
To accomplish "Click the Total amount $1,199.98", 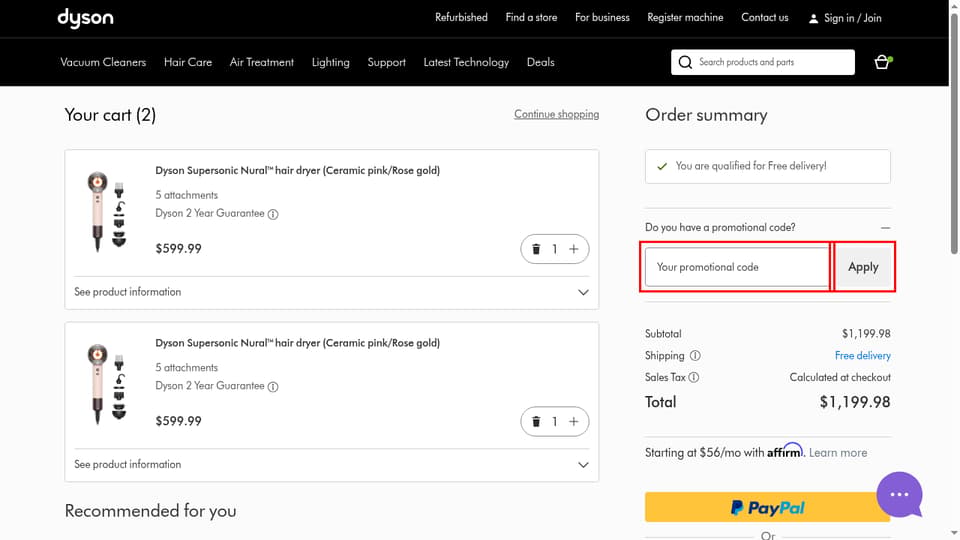I will pos(855,402).
